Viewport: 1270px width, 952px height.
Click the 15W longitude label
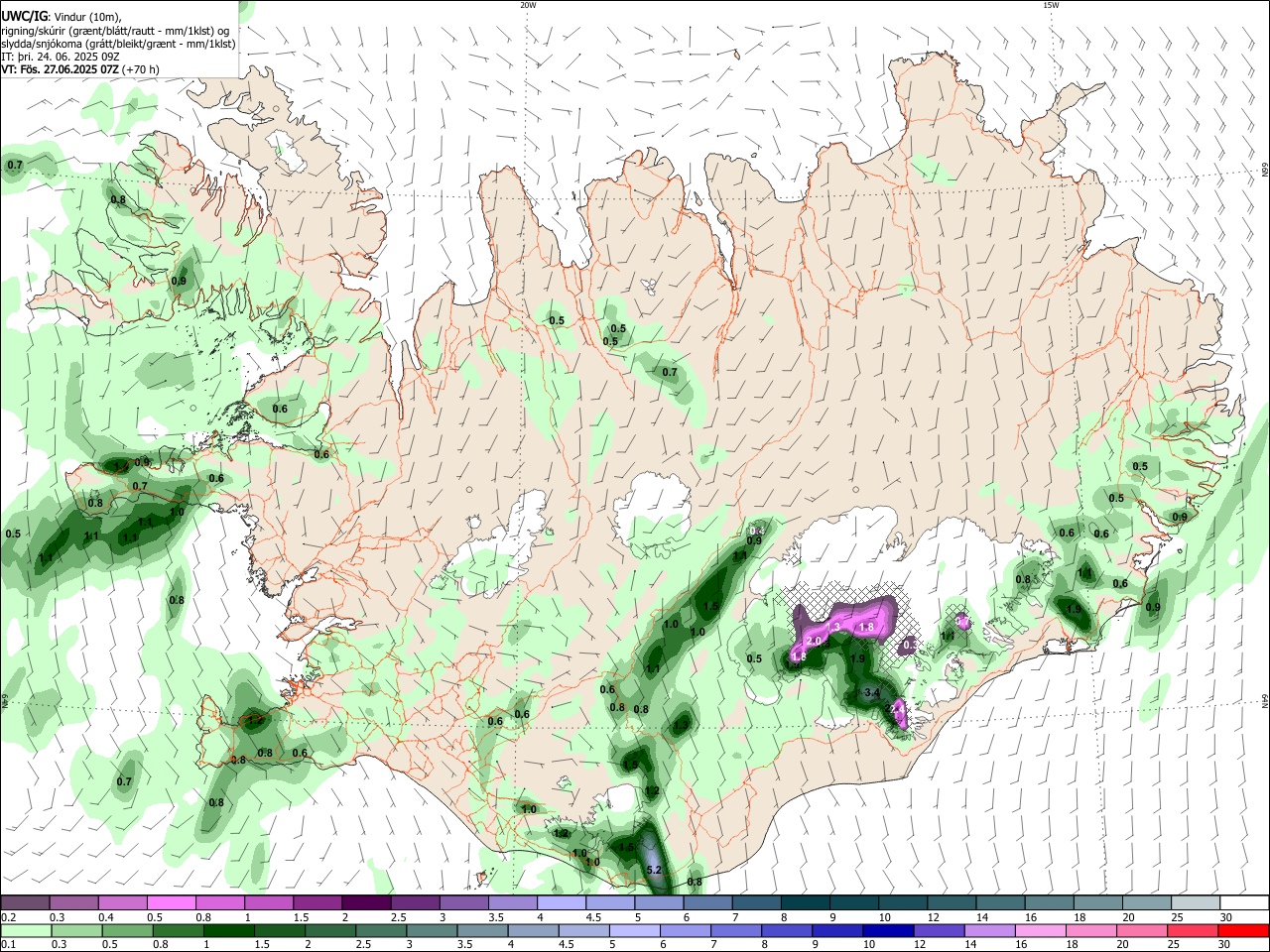pos(1051,5)
